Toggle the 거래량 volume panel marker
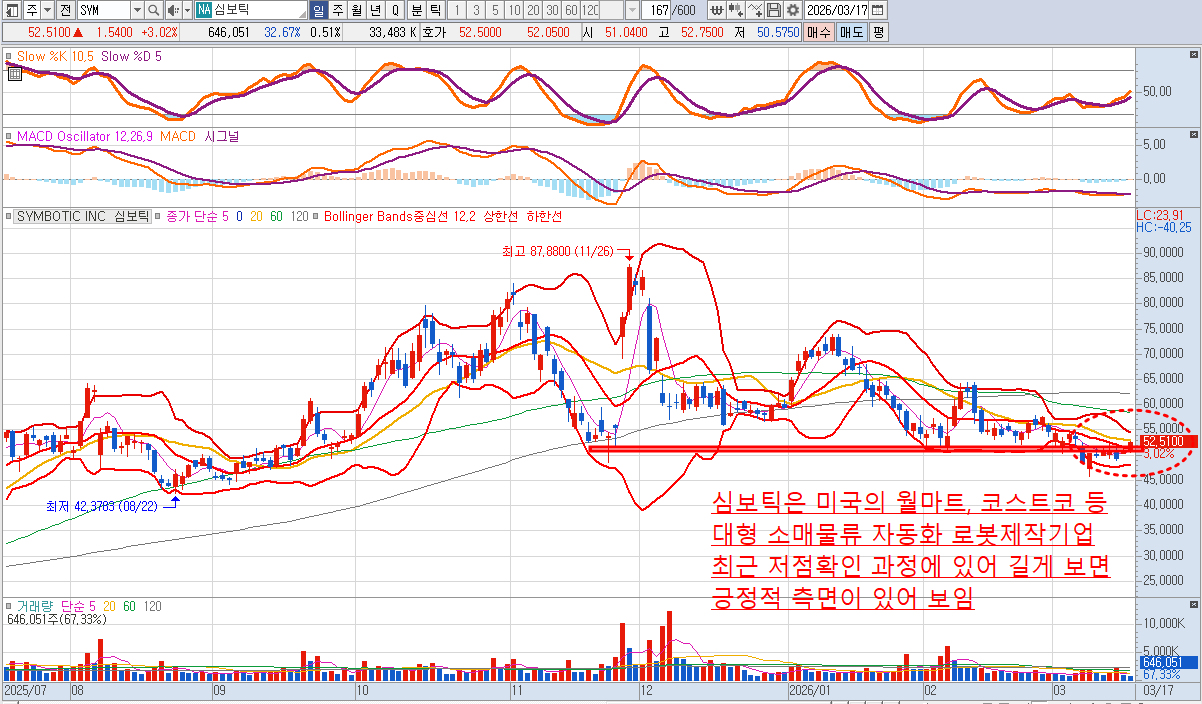The height and width of the screenshot is (704, 1202). pyautogui.click(x=9, y=606)
